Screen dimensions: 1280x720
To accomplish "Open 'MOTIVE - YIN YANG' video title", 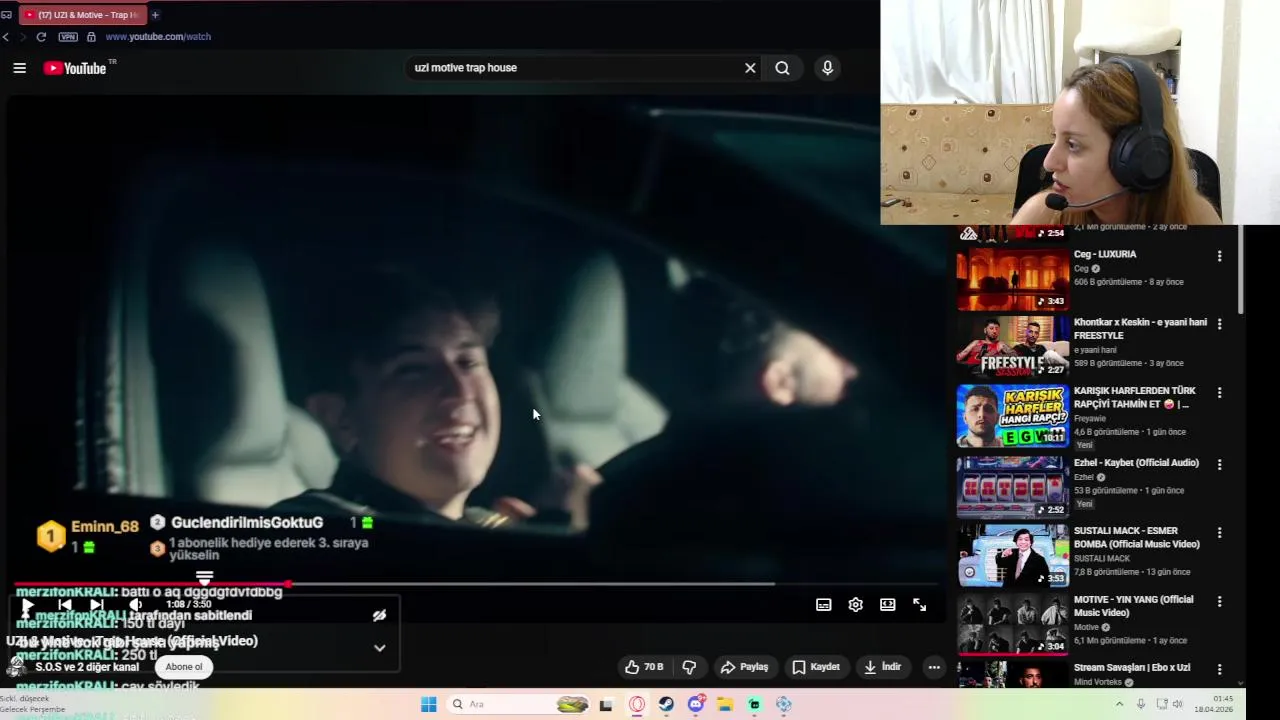I will tap(1134, 606).
